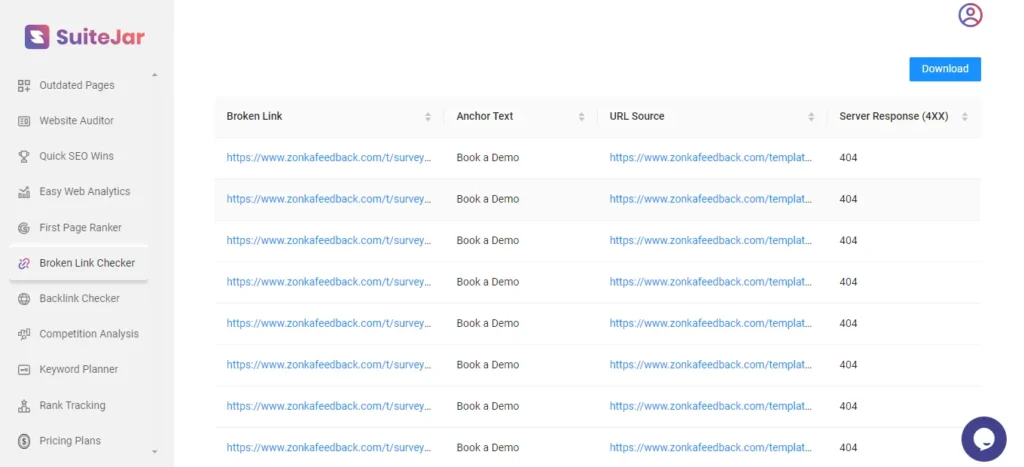Click the Easy Web Analytics chart icon
Screen dimensions: 1024x467
[24, 192]
